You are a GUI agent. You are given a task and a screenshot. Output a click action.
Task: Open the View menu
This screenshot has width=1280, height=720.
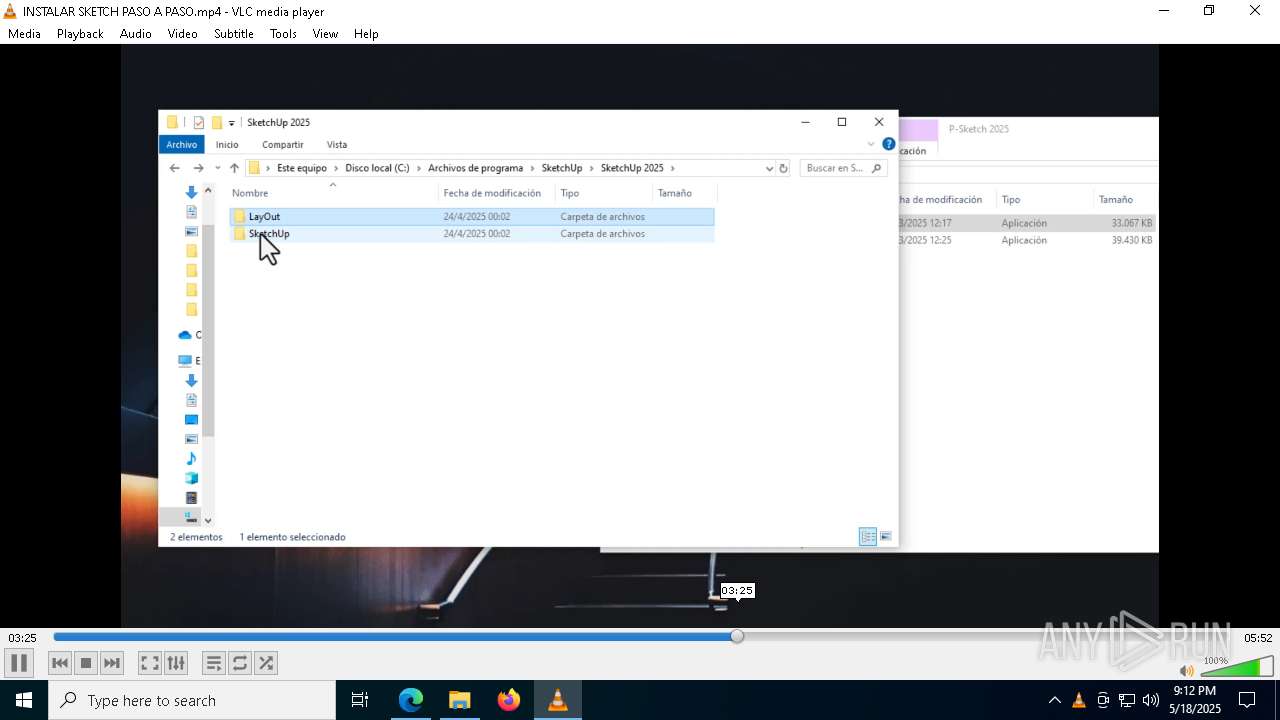click(325, 33)
